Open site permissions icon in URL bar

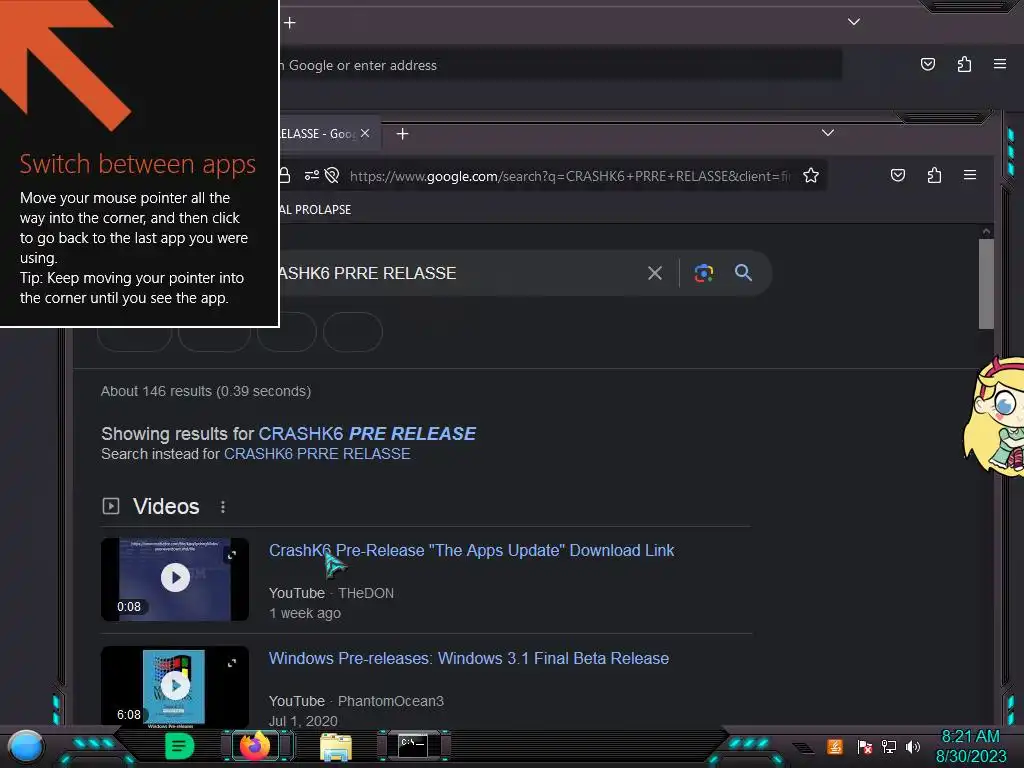click(312, 175)
